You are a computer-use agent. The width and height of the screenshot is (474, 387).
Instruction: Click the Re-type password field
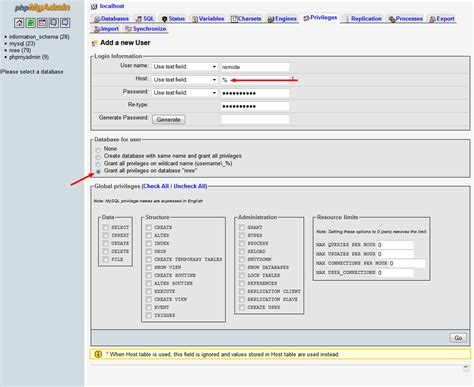click(255, 106)
